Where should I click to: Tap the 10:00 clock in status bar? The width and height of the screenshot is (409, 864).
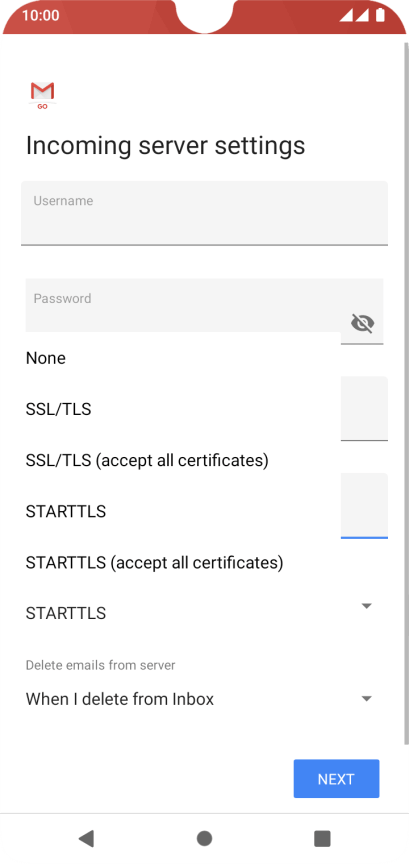point(40,15)
